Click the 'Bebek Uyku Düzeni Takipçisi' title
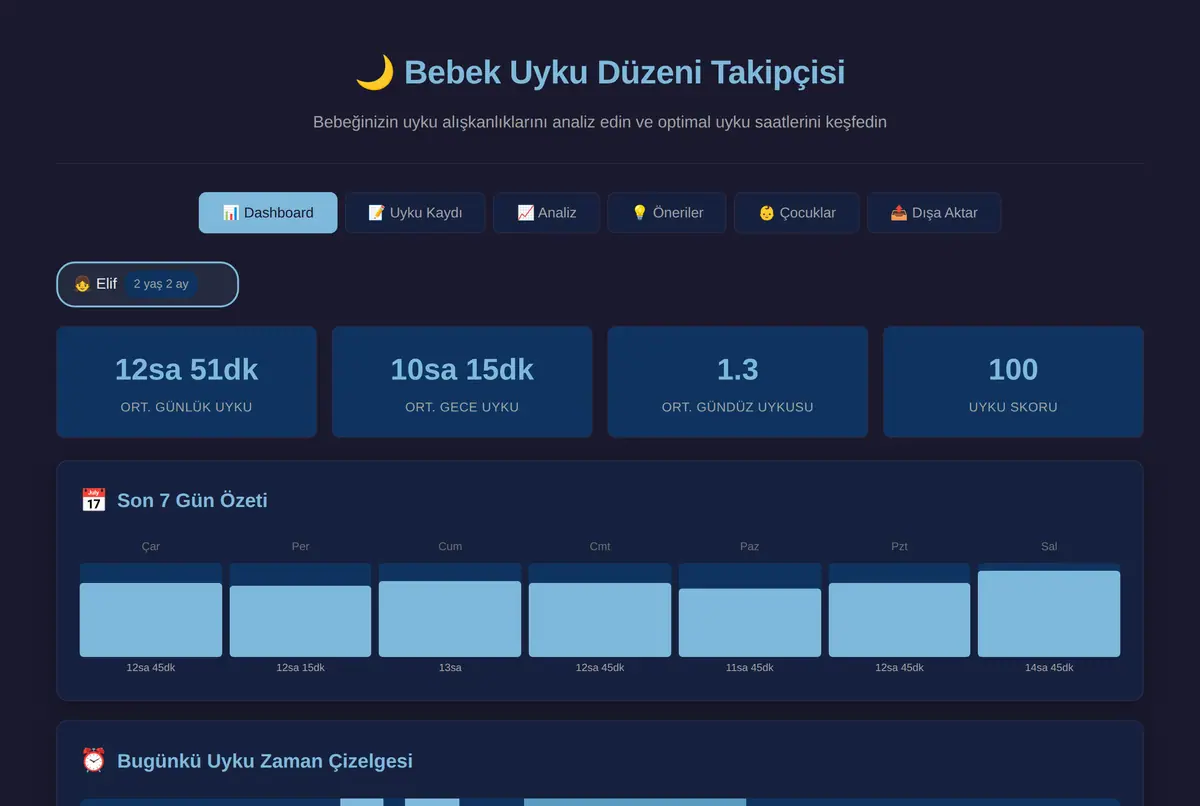 click(x=625, y=72)
